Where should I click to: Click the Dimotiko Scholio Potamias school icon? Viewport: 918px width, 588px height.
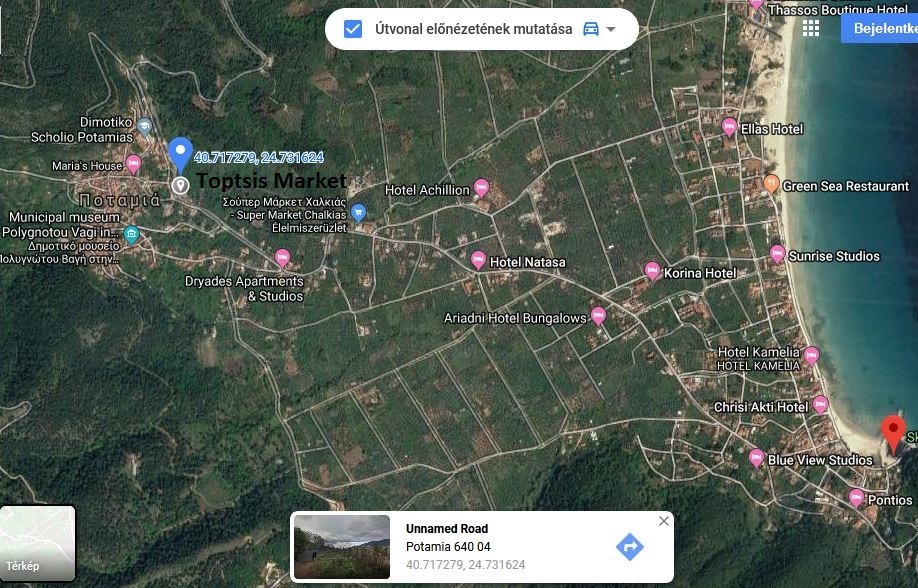pos(144,126)
